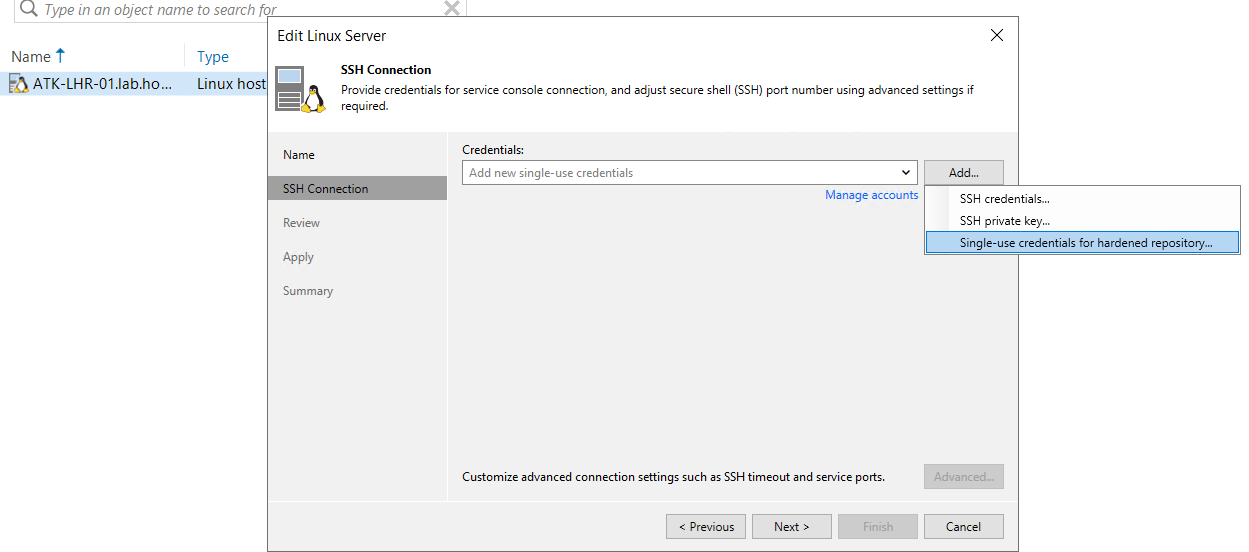Sort the list by Name column header
The height and width of the screenshot is (552, 1249).
[x=31, y=57]
